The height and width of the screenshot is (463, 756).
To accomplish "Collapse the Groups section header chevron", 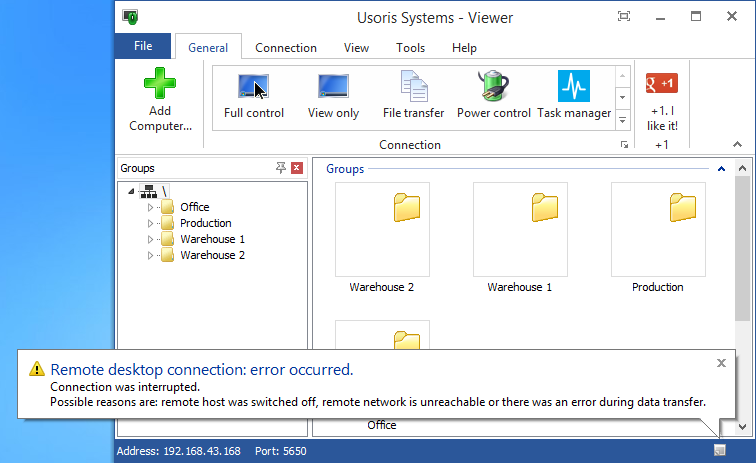I will (720, 170).
